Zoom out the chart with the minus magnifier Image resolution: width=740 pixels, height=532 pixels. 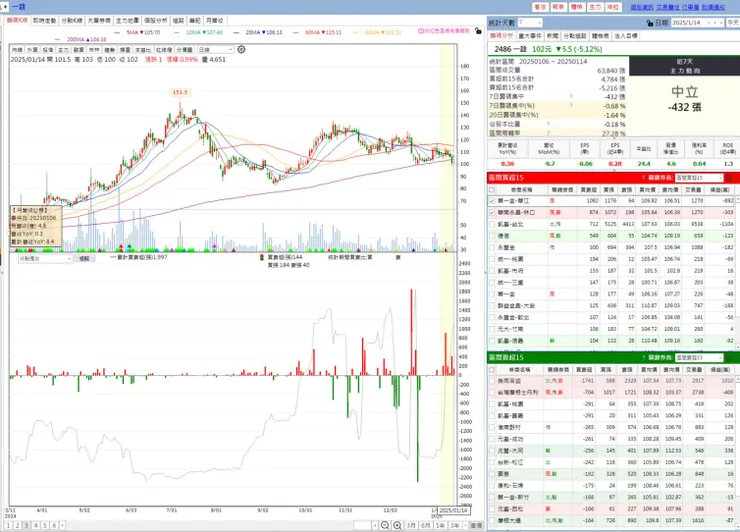coord(385,525)
